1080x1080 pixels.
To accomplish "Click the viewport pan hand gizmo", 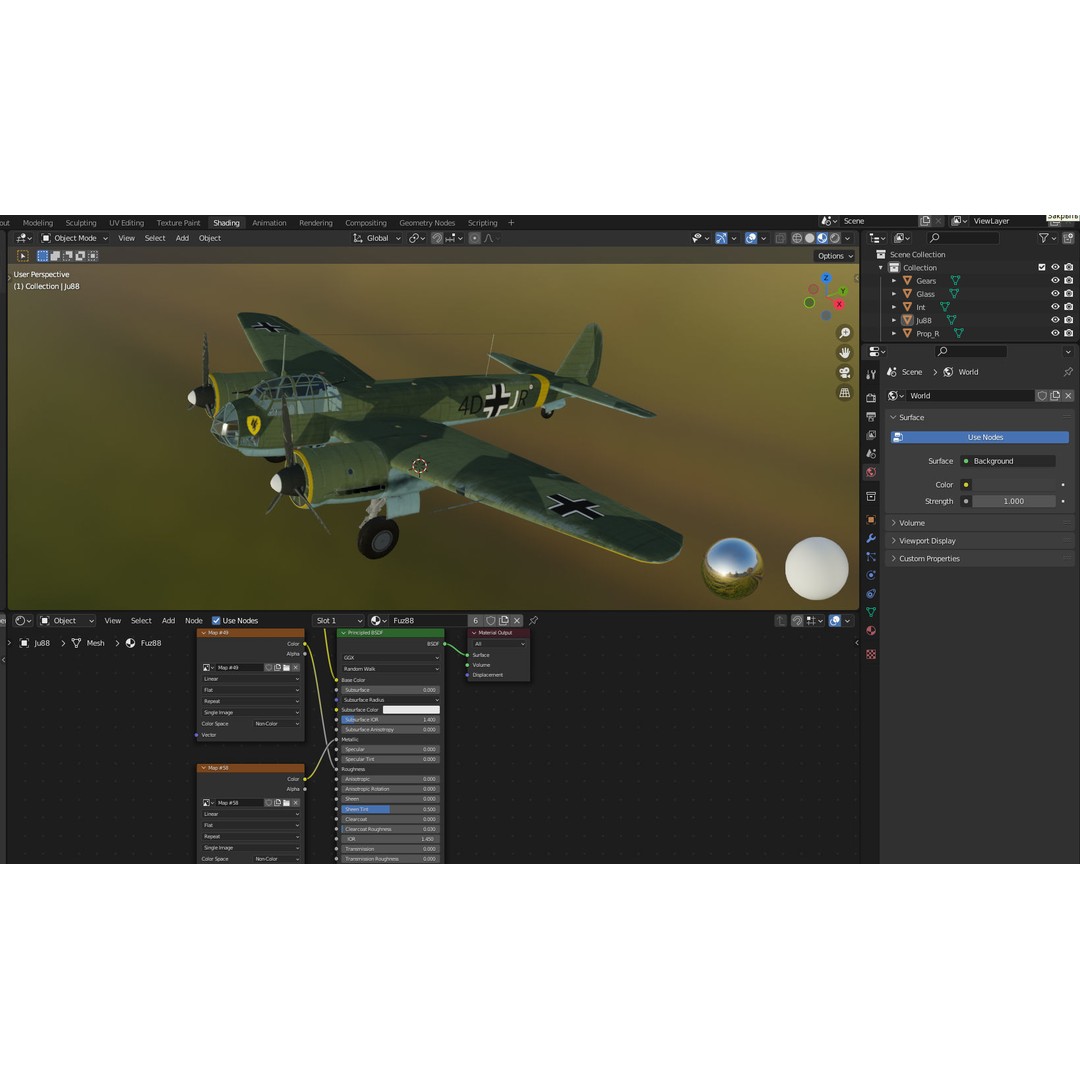I will [844, 353].
